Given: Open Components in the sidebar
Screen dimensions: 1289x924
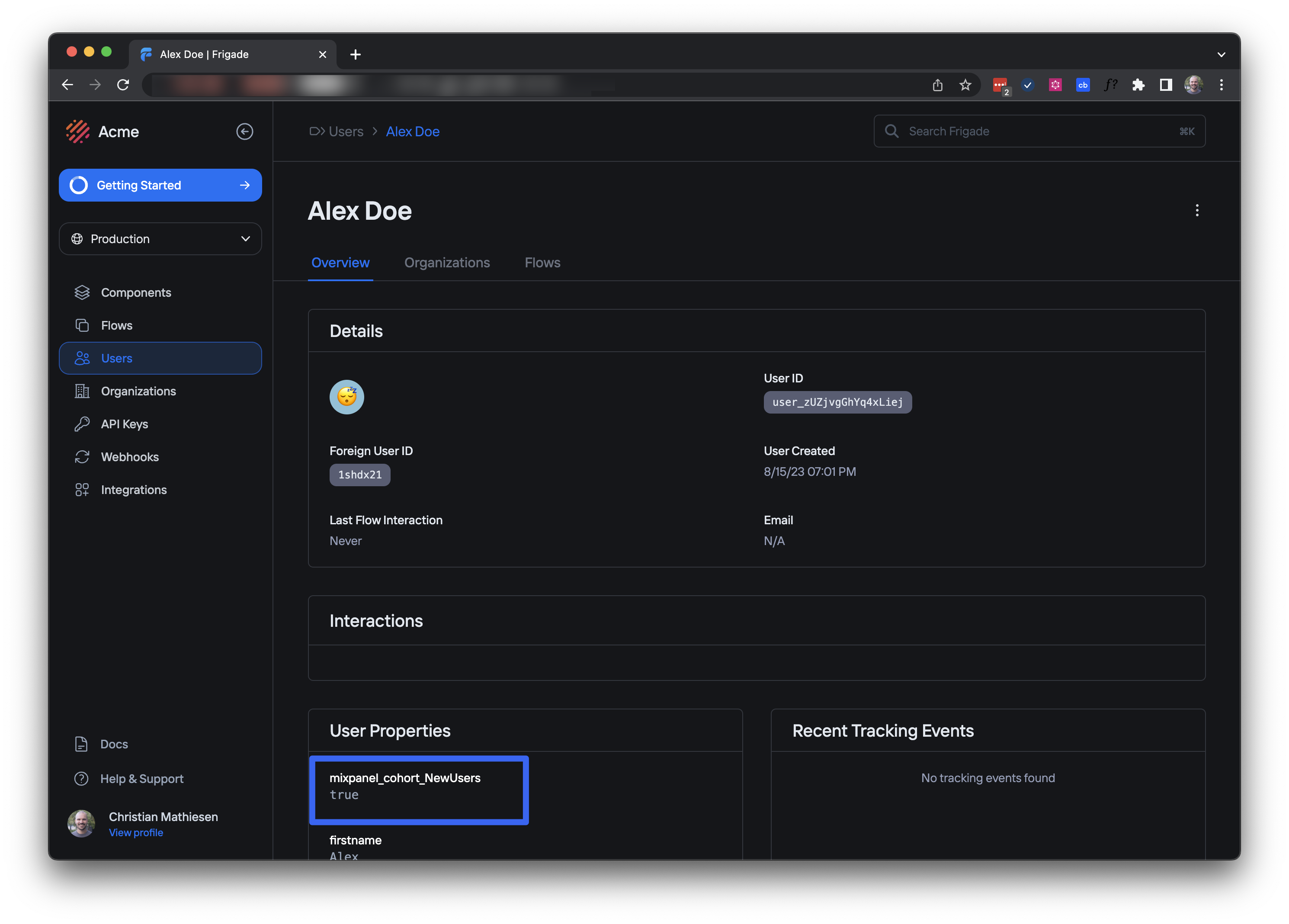Looking at the screenshot, I should pyautogui.click(x=135, y=293).
